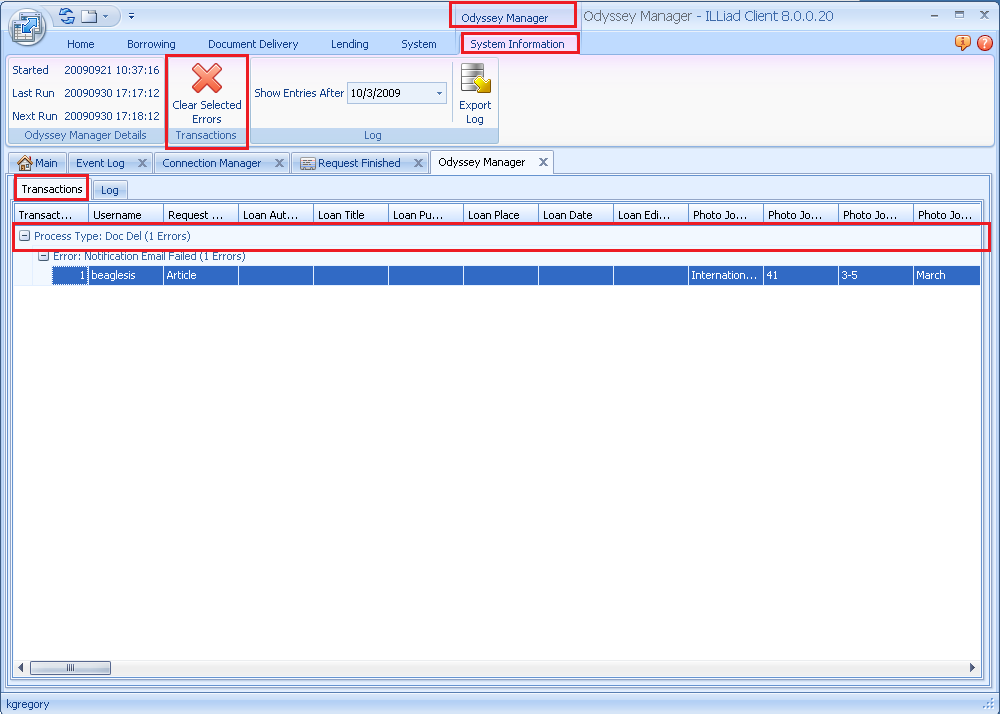Screen dimensions: 1000x714
Task: Sort by the Username column header
Action: coord(125,215)
